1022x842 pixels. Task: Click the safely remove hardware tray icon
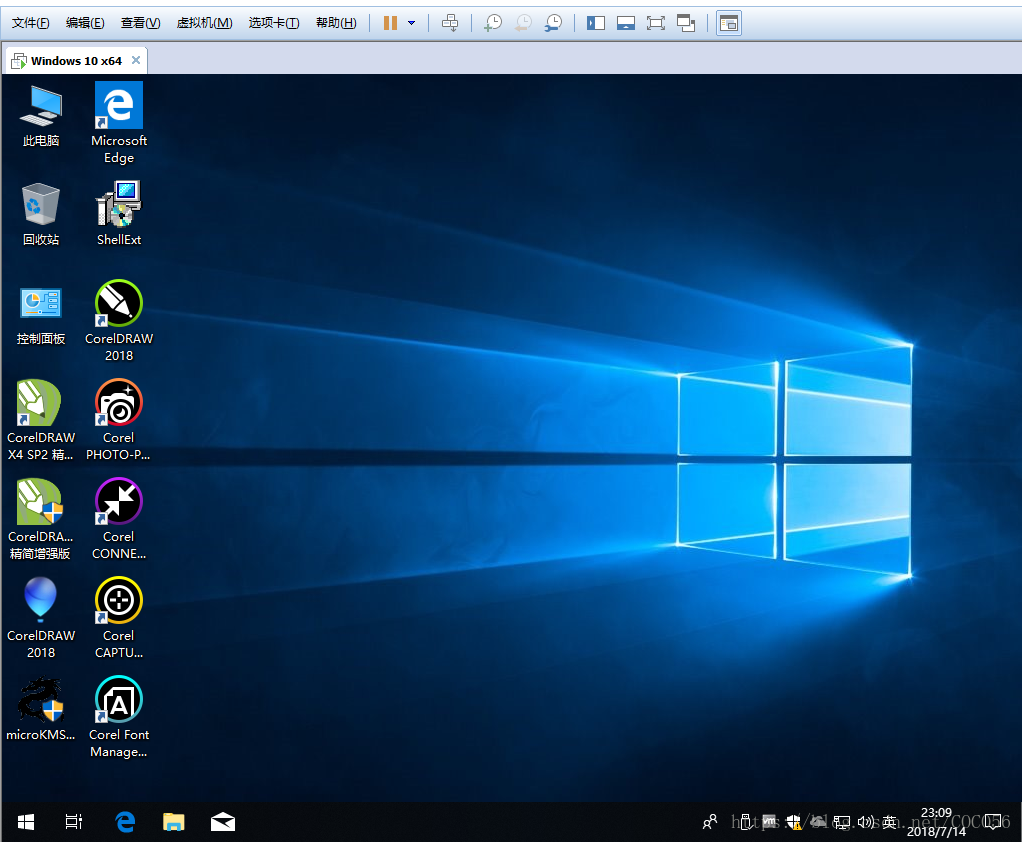(746, 822)
